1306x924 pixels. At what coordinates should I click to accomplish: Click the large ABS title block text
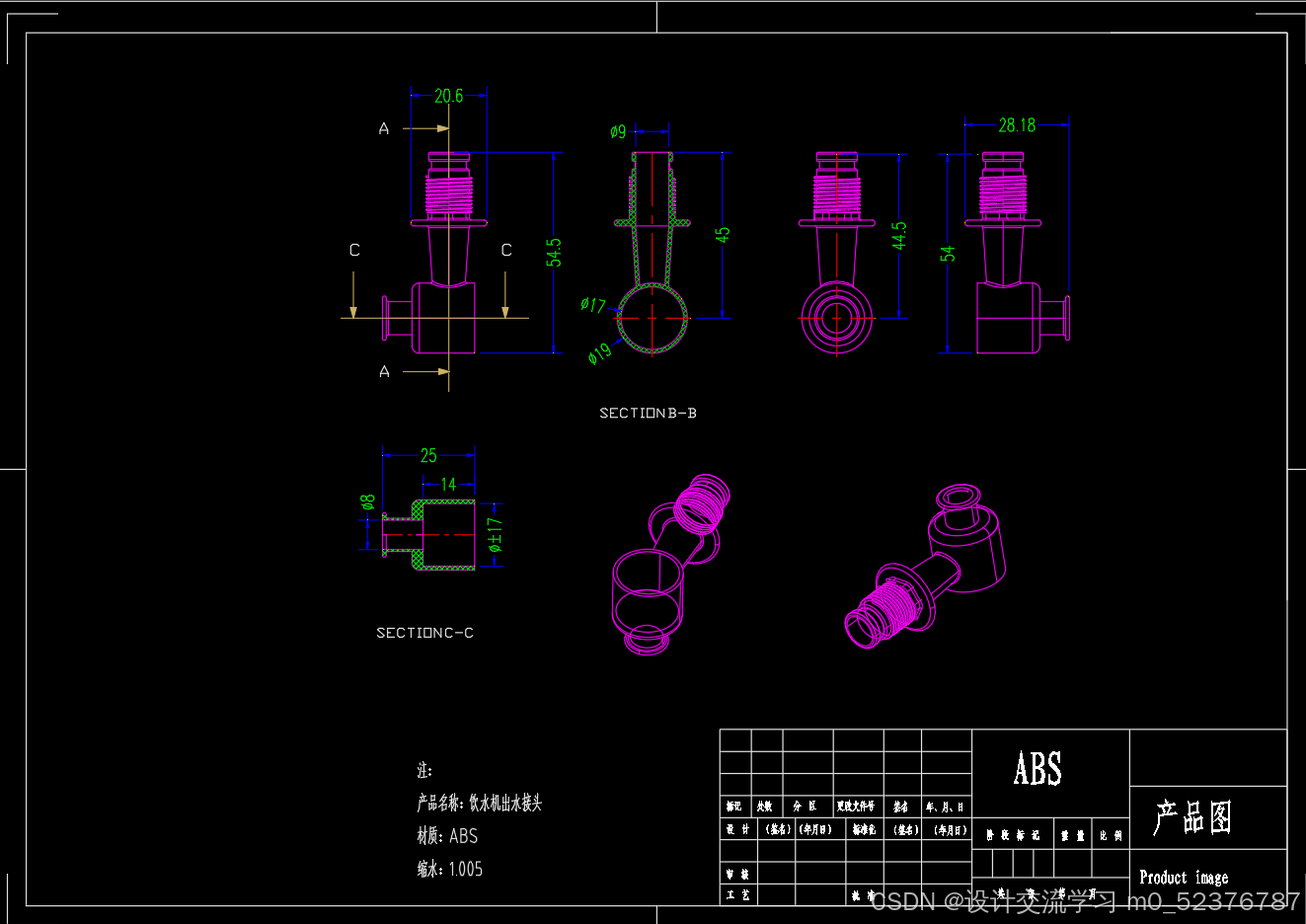[1037, 769]
